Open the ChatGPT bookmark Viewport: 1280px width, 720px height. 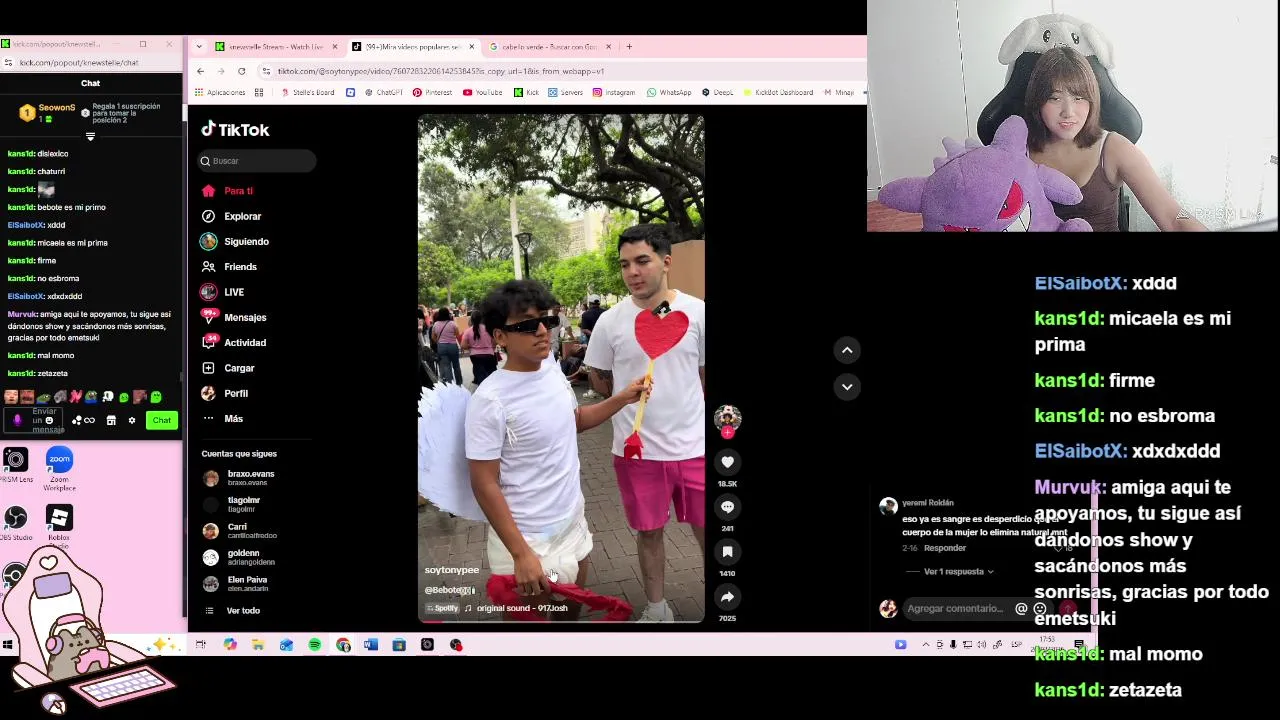tap(383, 92)
